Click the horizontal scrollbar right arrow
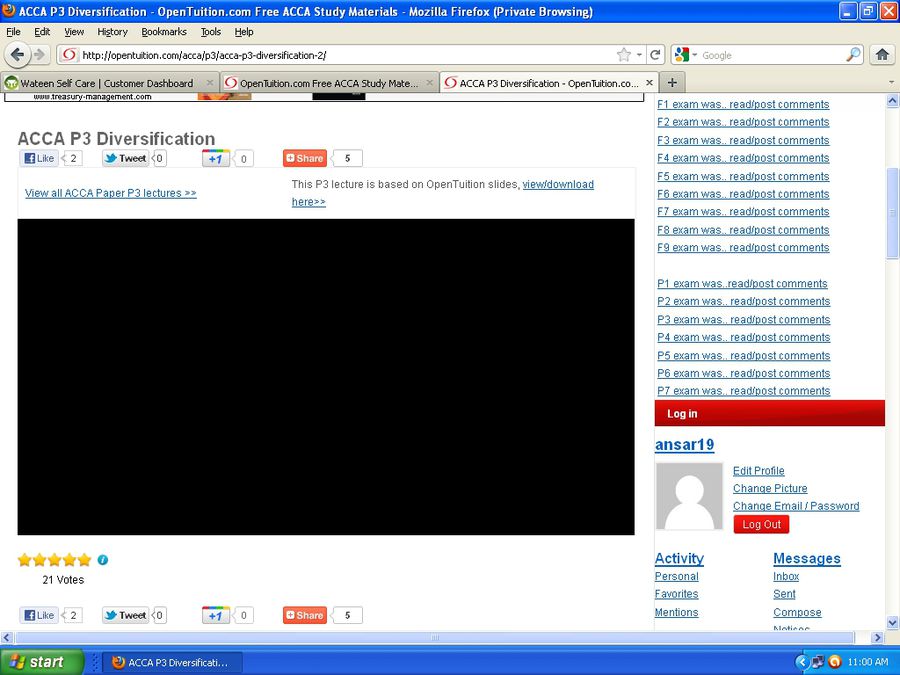Screen dimensions: 900x675 coord(877,638)
